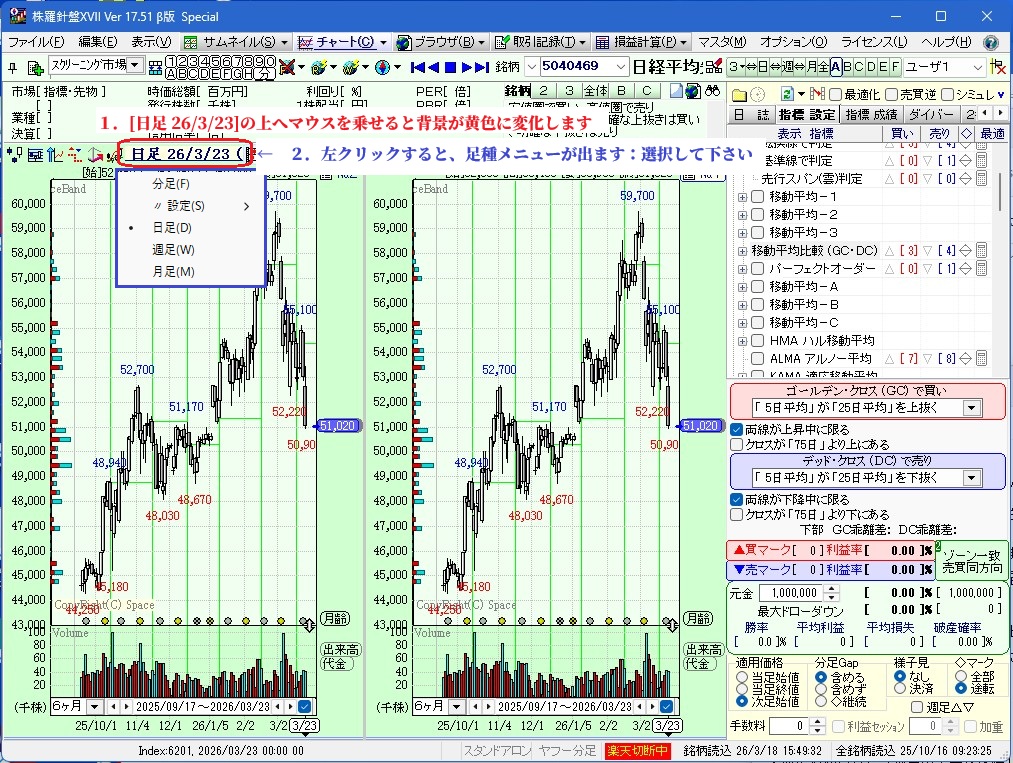Select 月足(M) in the popup menu
This screenshot has height=763, width=1013.
tap(173, 272)
